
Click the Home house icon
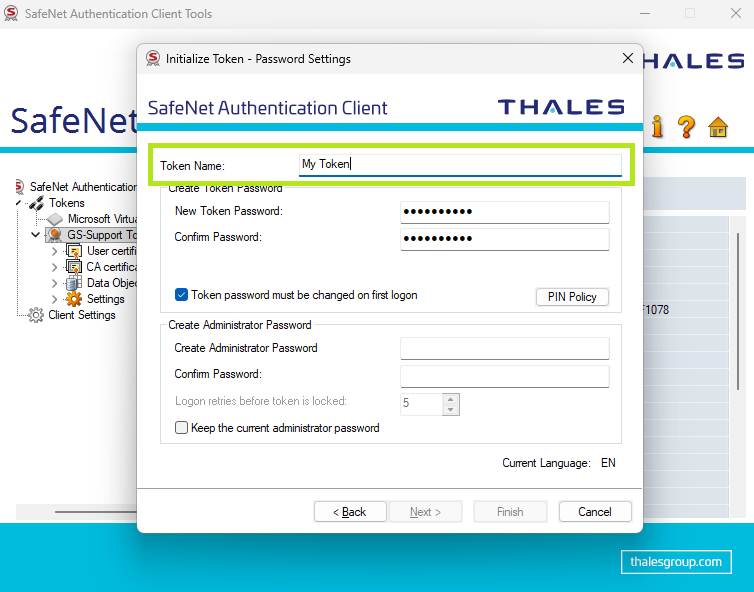click(718, 127)
